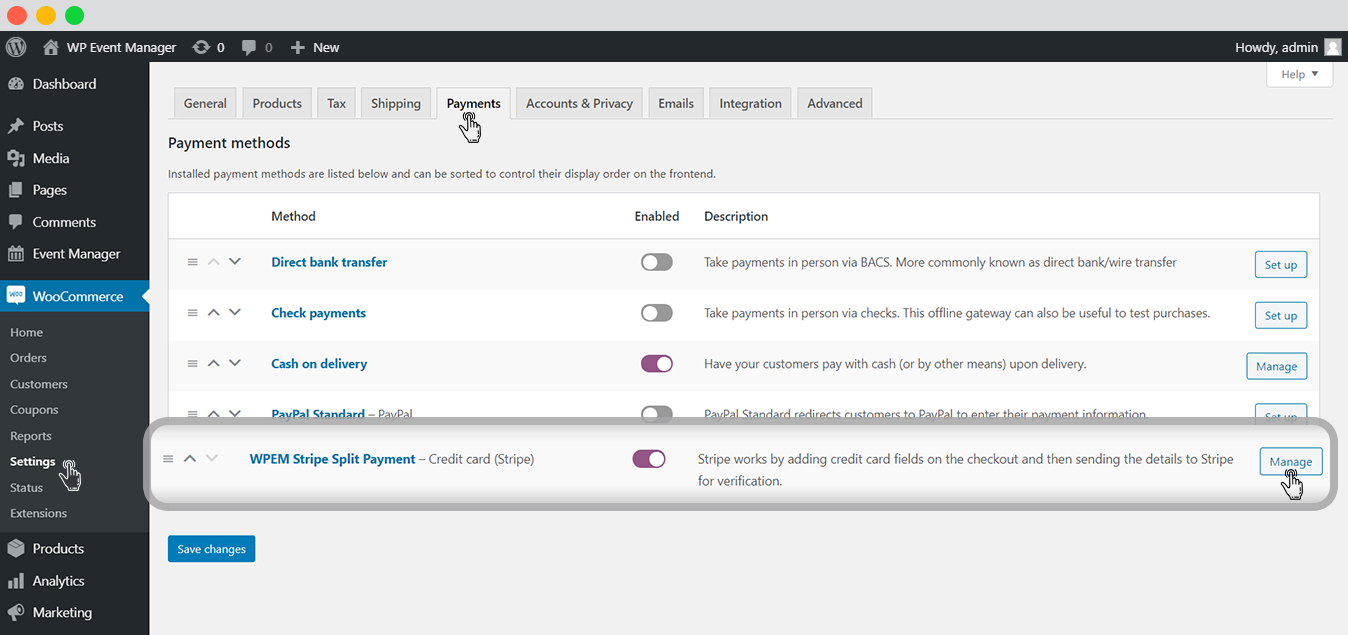Open the Direct bank transfer link
Viewport: 1348px width, 635px height.
tap(329, 262)
